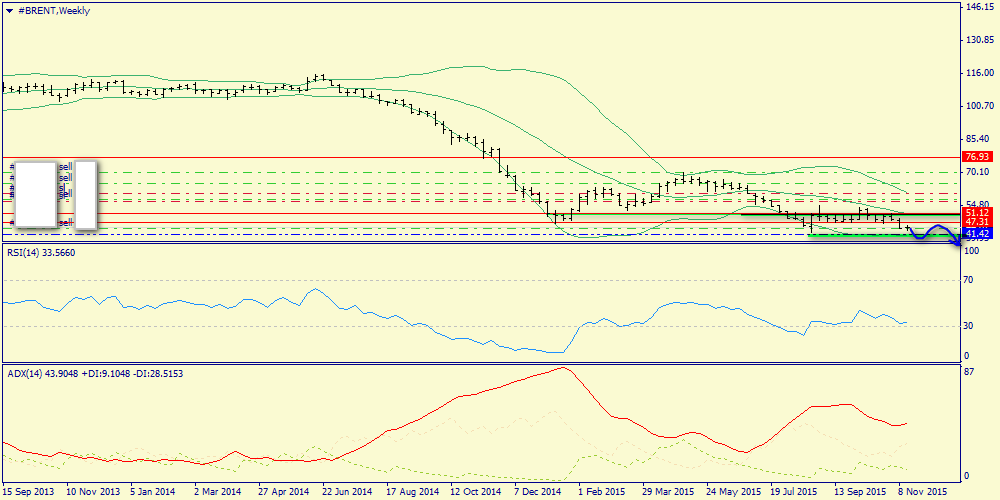
Task: Click the 13 Sep 2015 date label
Action: 860,492
